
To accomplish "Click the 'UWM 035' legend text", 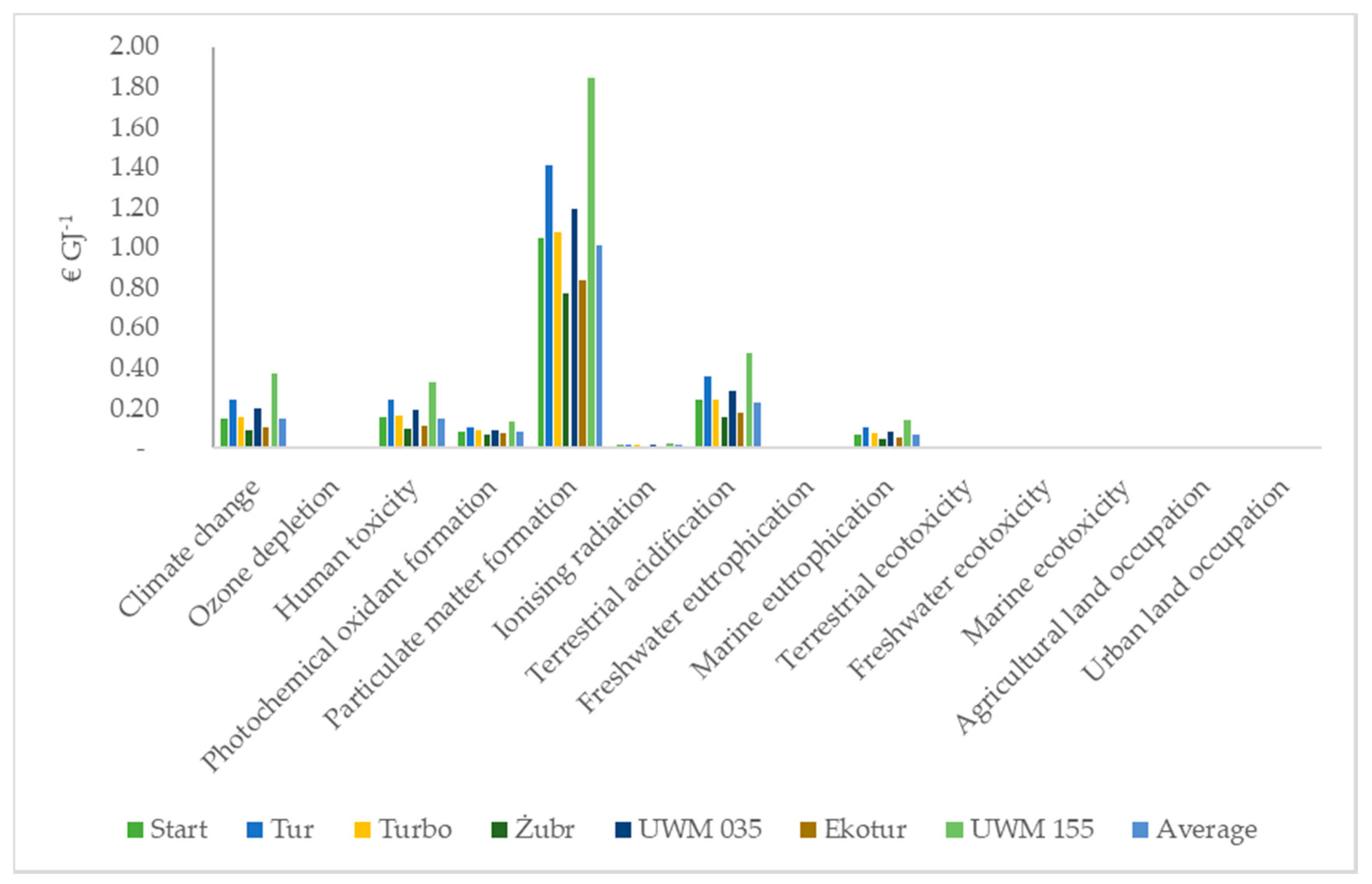I will pos(701,829).
